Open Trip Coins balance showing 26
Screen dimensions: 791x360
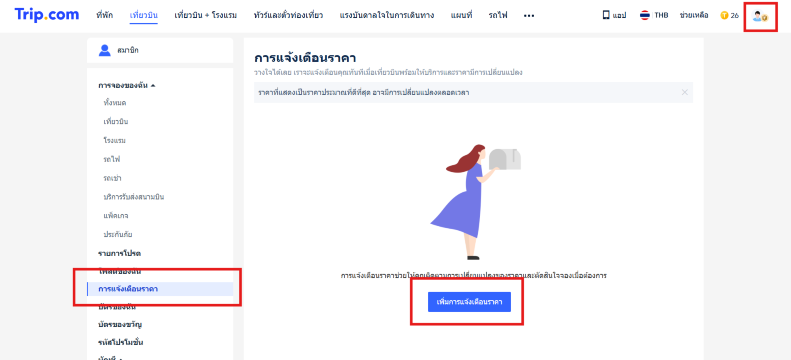click(729, 16)
